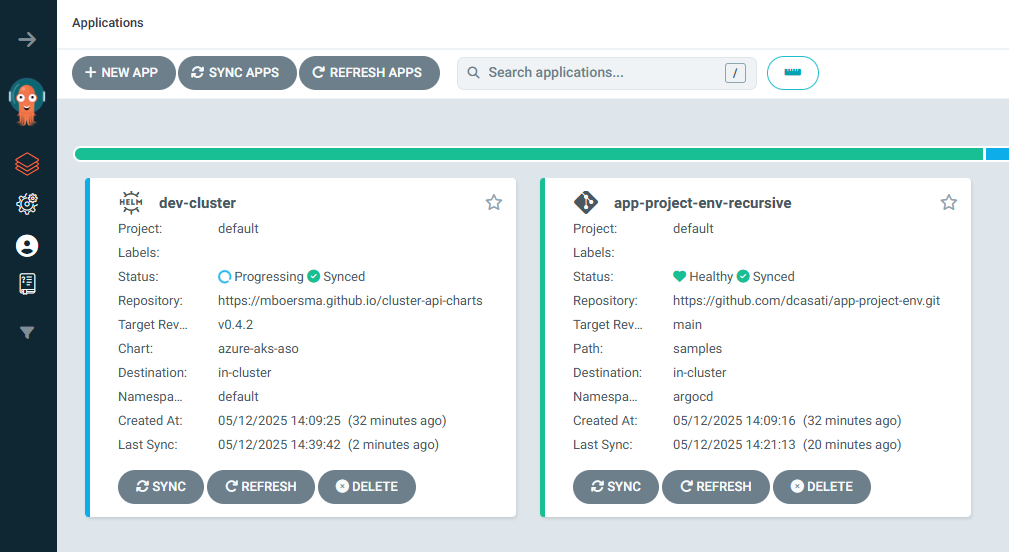
Task: Focus the Search applications field
Action: click(x=607, y=73)
